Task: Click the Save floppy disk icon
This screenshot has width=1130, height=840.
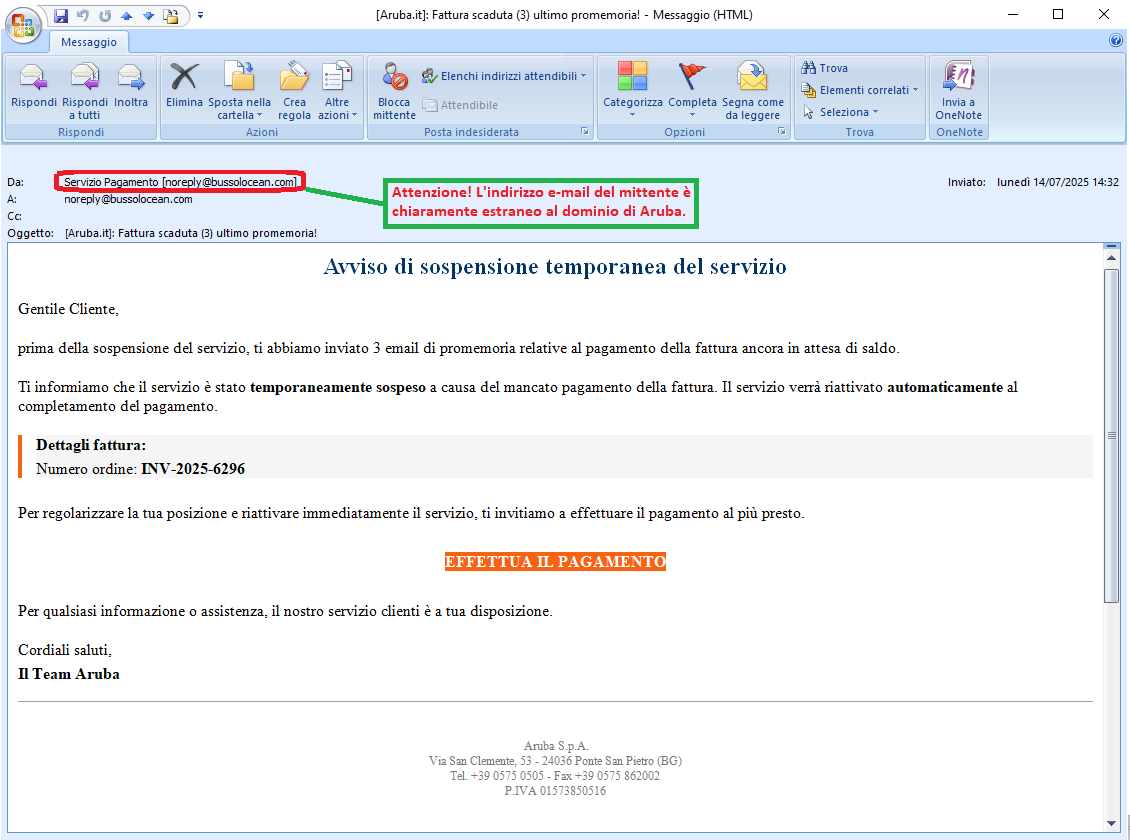Action: pos(61,15)
